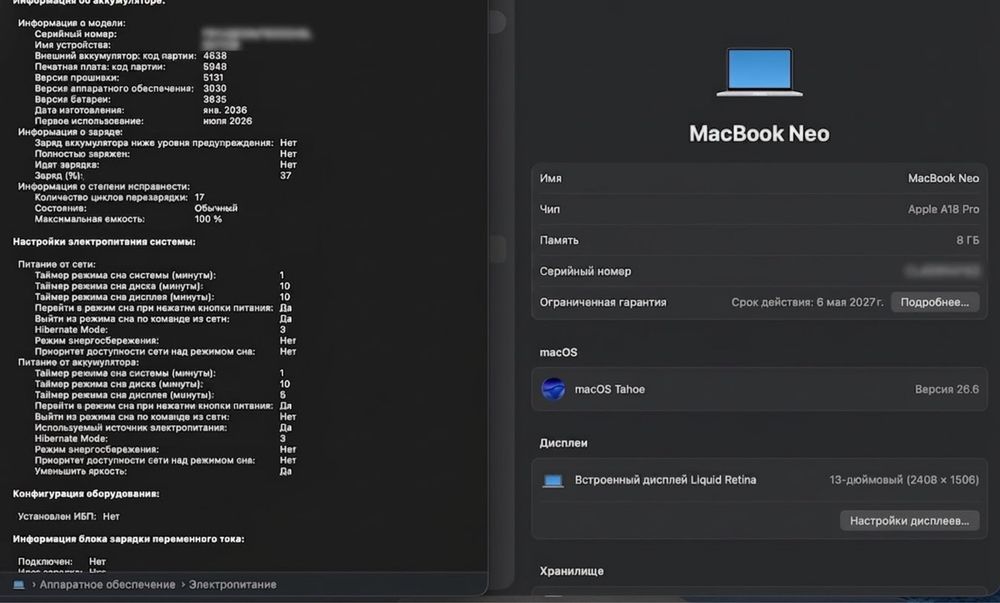
Task: Click the Полностью заряжен row
Action: 165,154
